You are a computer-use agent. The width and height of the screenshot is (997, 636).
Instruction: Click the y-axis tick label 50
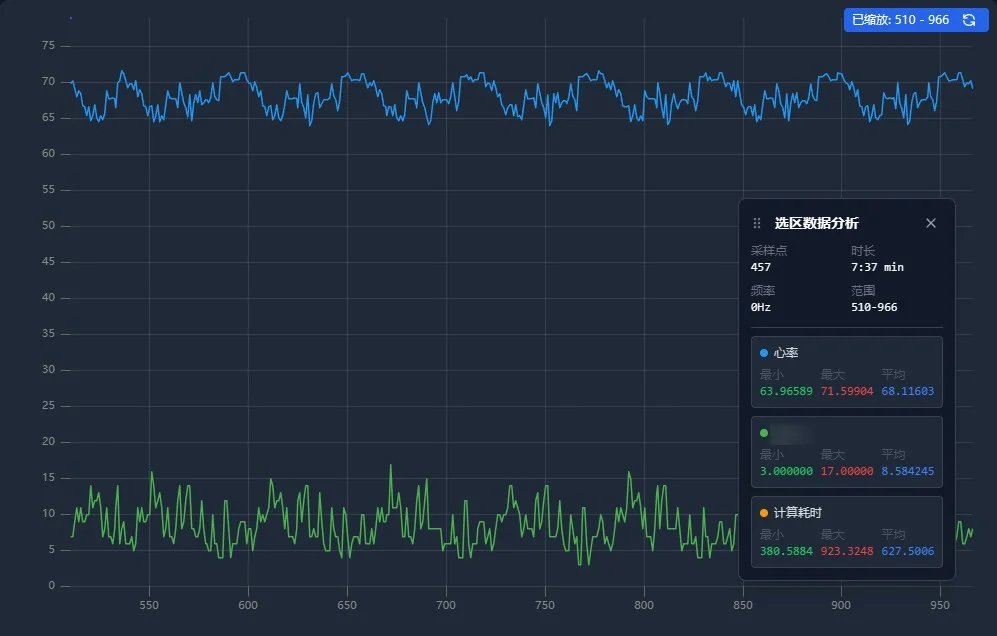coord(48,225)
